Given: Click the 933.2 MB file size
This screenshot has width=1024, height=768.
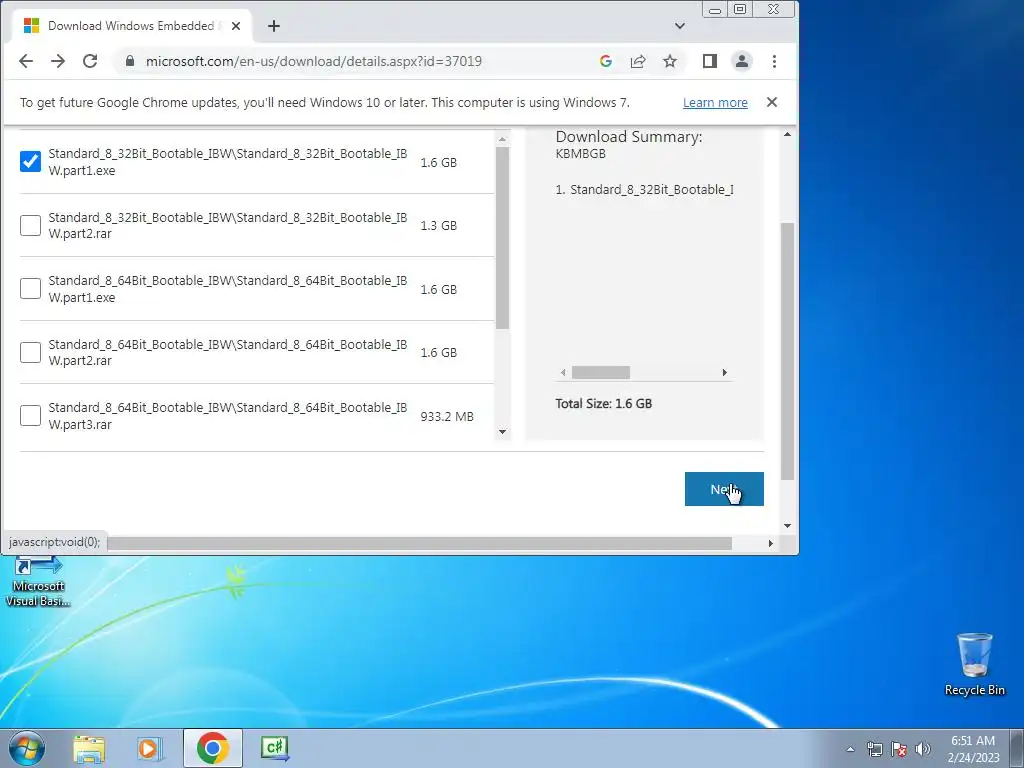Looking at the screenshot, I should click(x=447, y=417).
